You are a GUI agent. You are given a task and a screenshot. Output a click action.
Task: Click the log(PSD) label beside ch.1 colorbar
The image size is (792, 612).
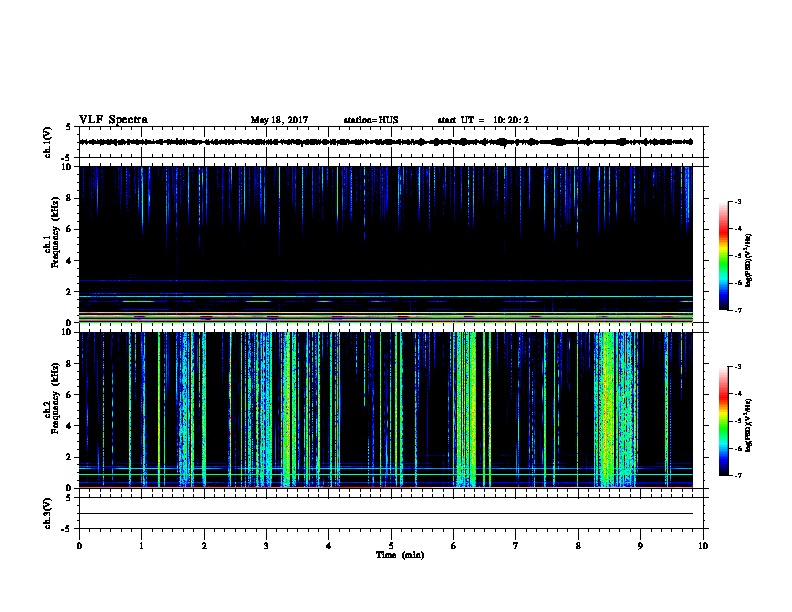tap(748, 260)
